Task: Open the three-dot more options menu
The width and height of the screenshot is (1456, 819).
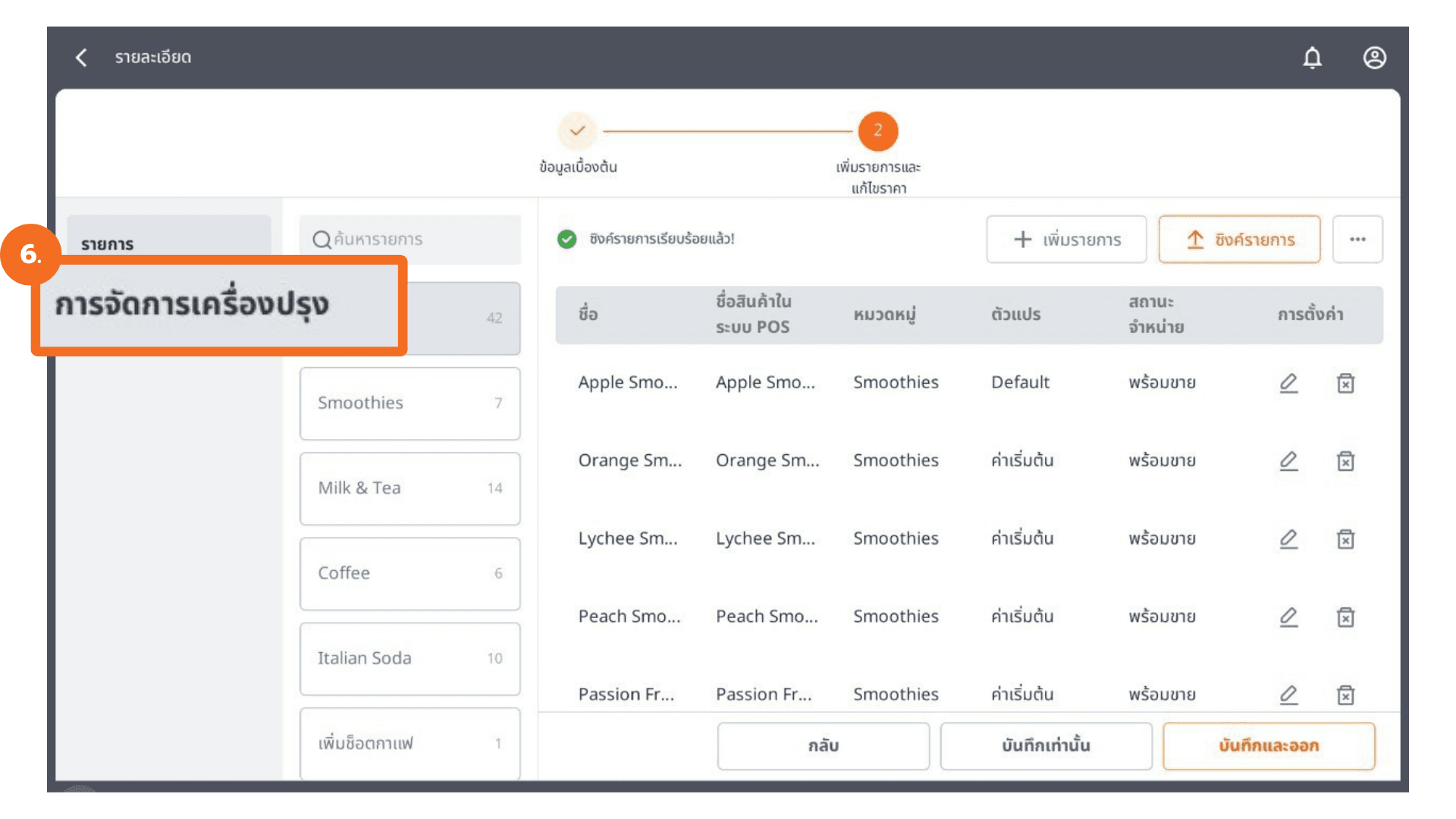Action: coord(1357,240)
